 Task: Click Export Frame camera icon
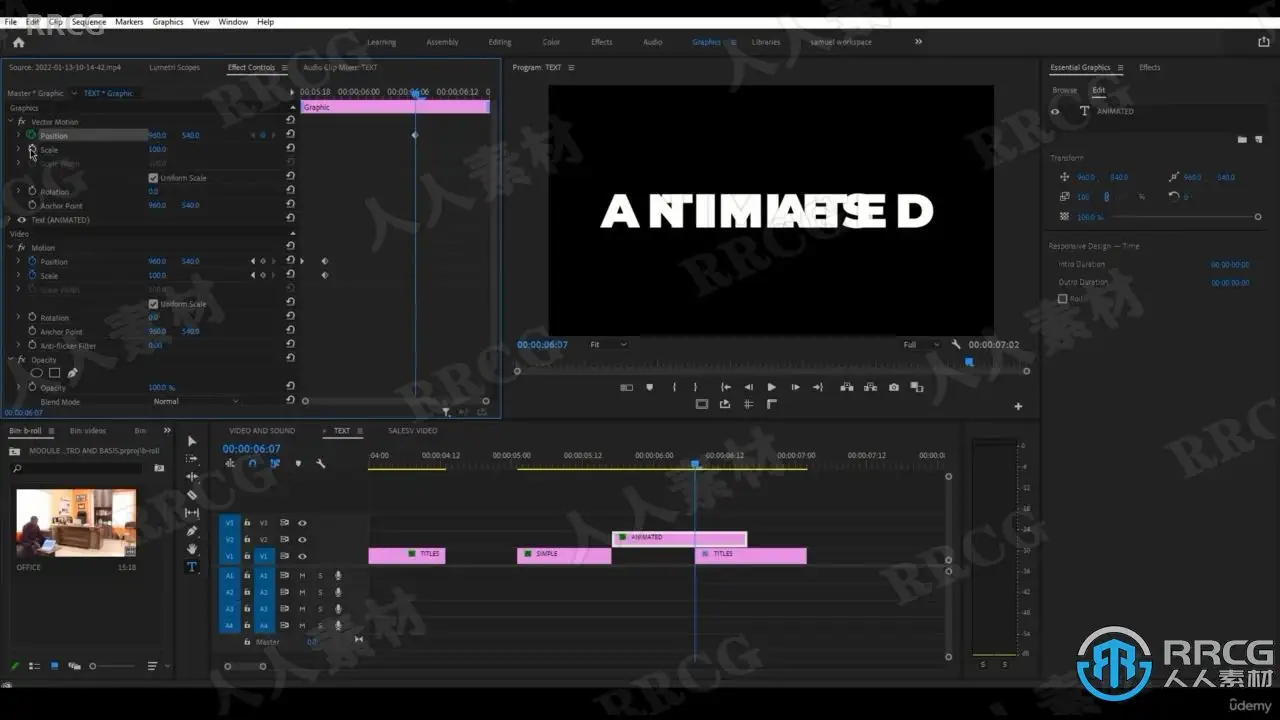coord(893,387)
